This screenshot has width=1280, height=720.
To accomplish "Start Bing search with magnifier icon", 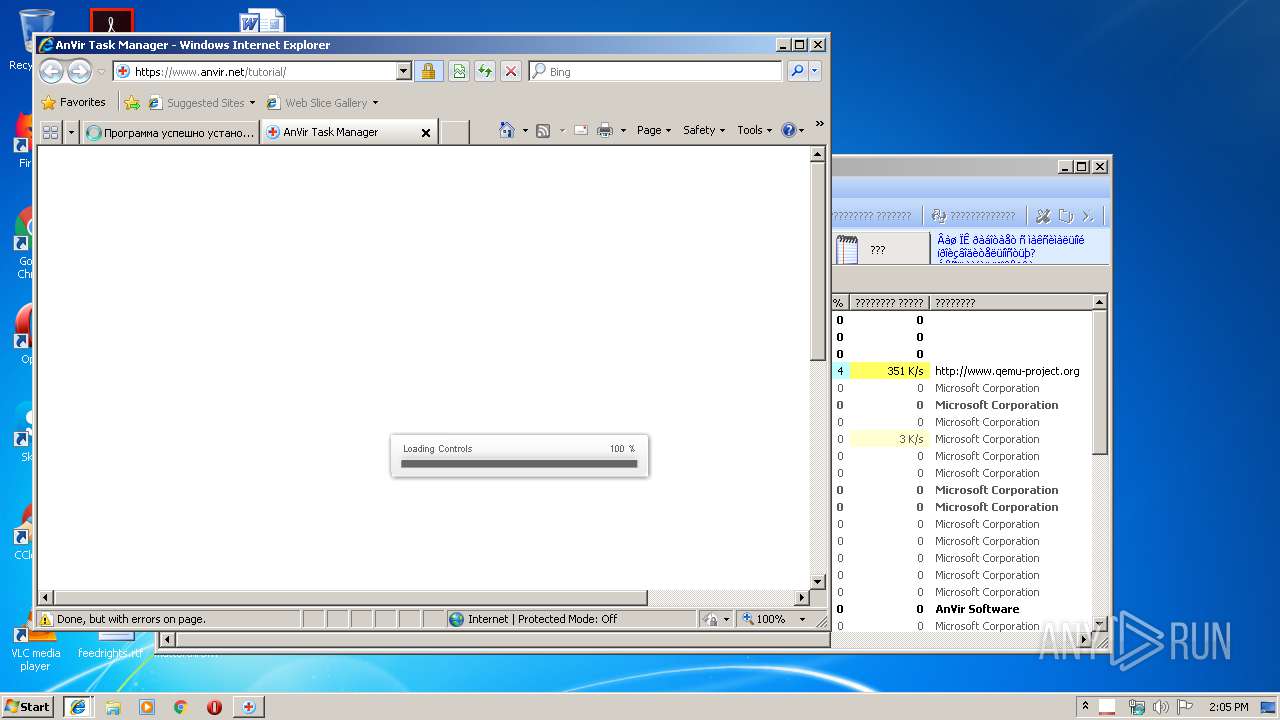I will 796,71.
